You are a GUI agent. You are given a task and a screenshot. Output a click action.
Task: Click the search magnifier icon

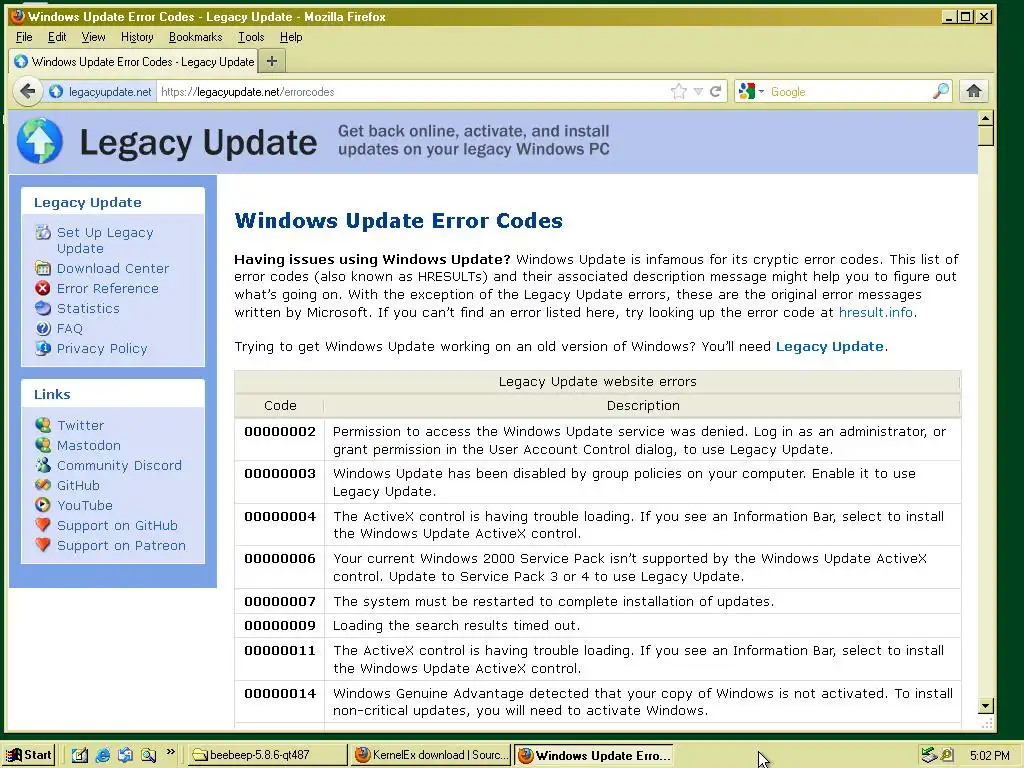click(941, 91)
